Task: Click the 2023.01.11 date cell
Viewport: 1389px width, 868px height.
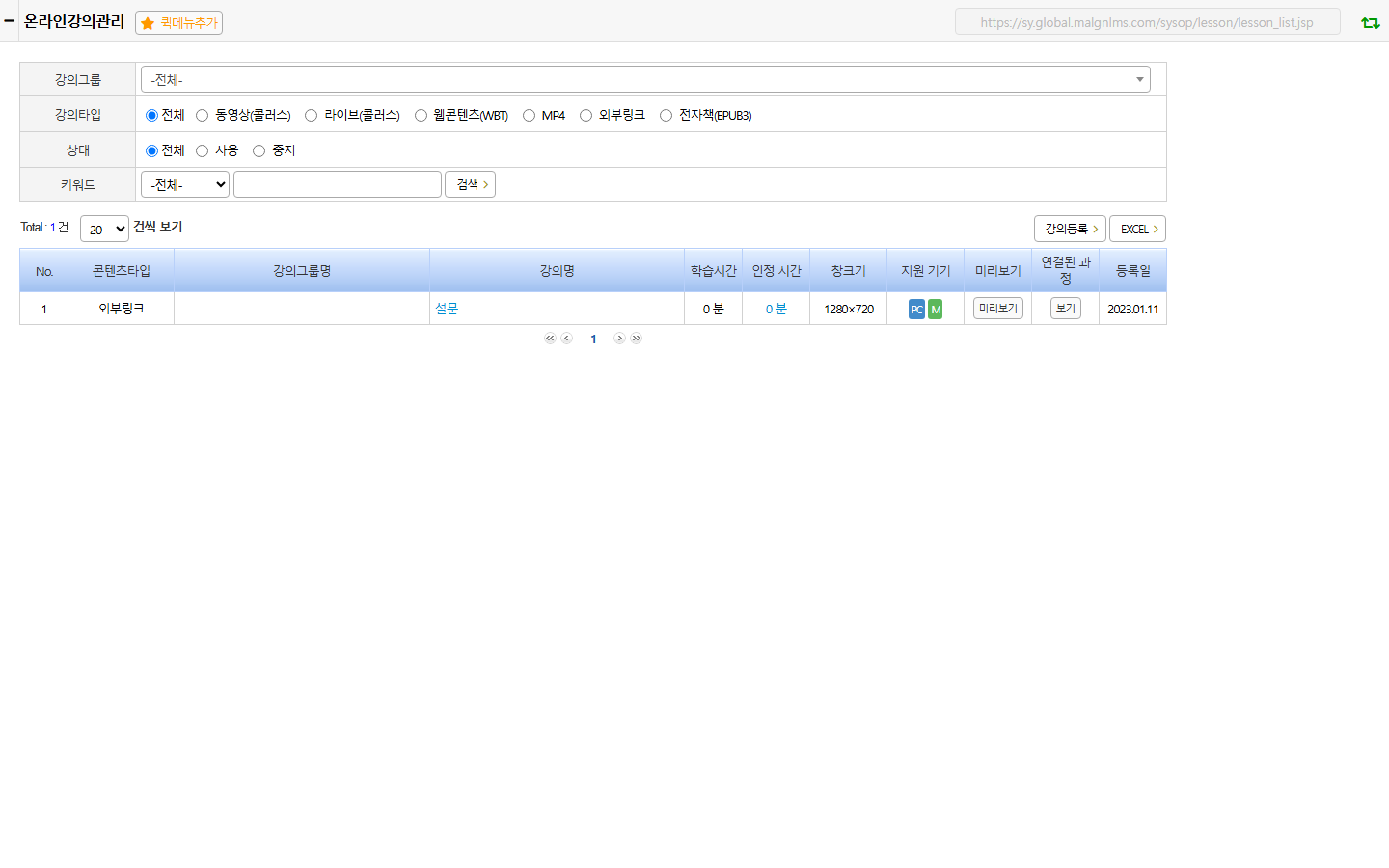Action: click(x=1133, y=309)
